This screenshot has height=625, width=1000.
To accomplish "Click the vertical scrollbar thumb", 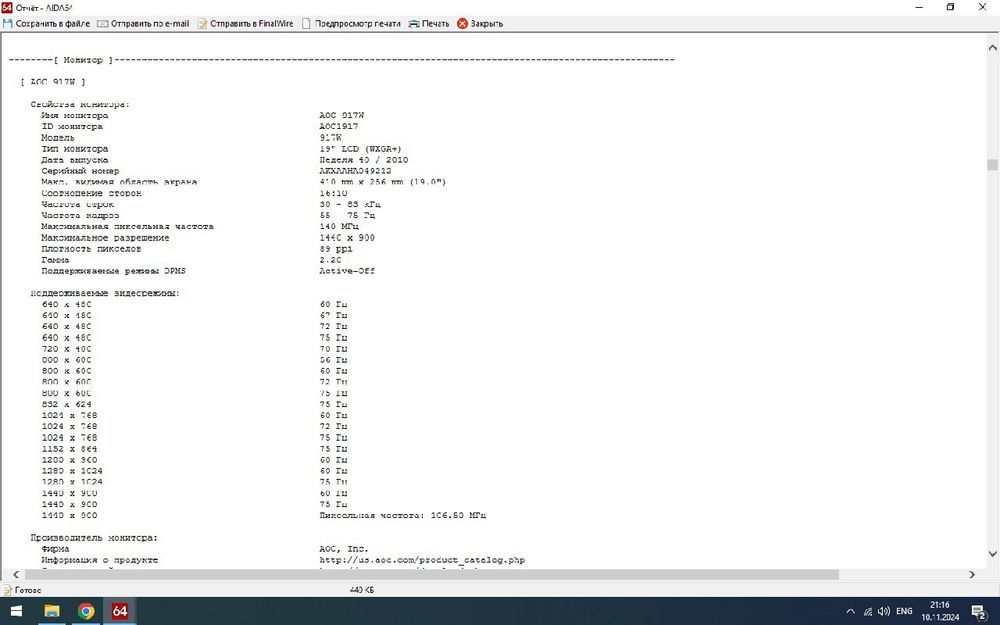I will 992,165.
